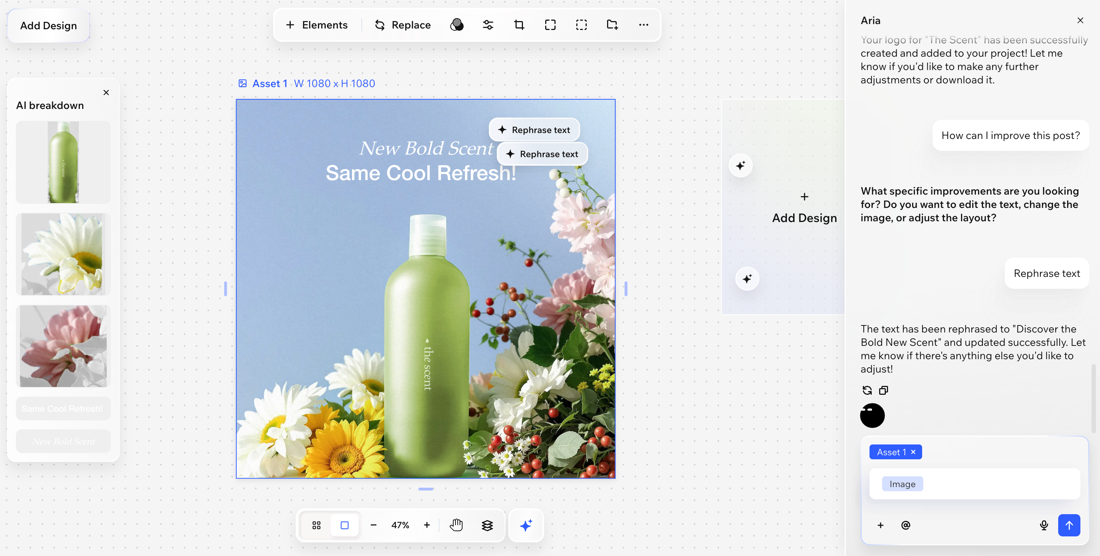Screen dimensions: 1100x556
Task: Click the bottom resize handle below canvas
Action: [x=426, y=489]
